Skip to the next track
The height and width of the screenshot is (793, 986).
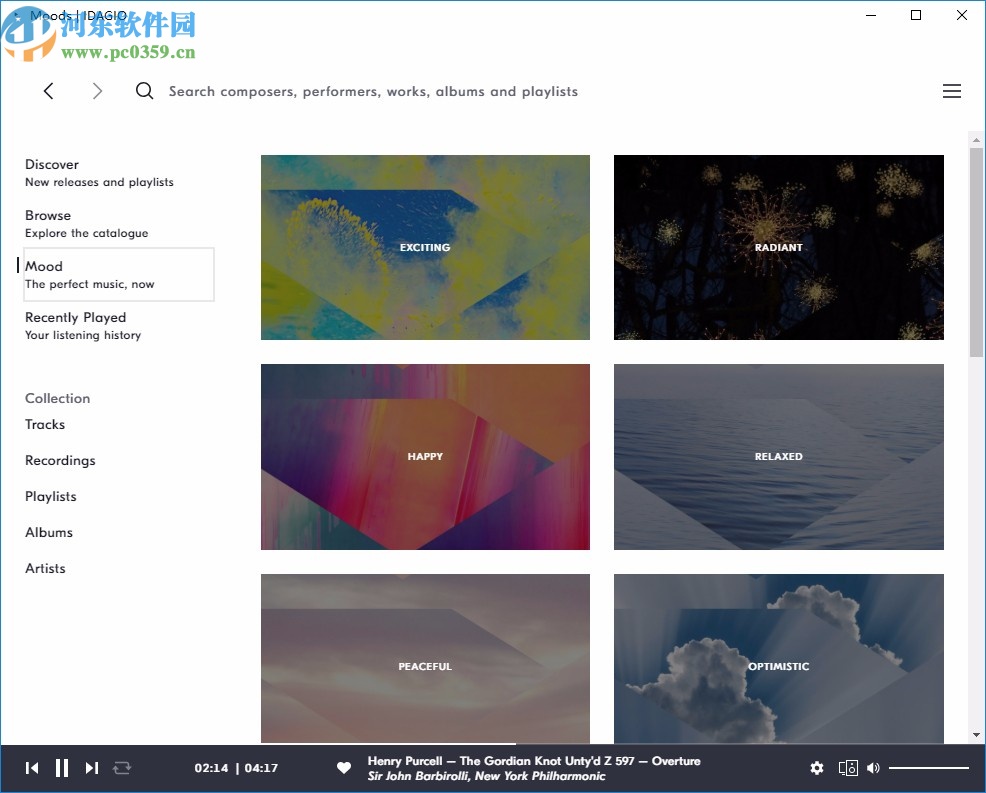coord(92,767)
